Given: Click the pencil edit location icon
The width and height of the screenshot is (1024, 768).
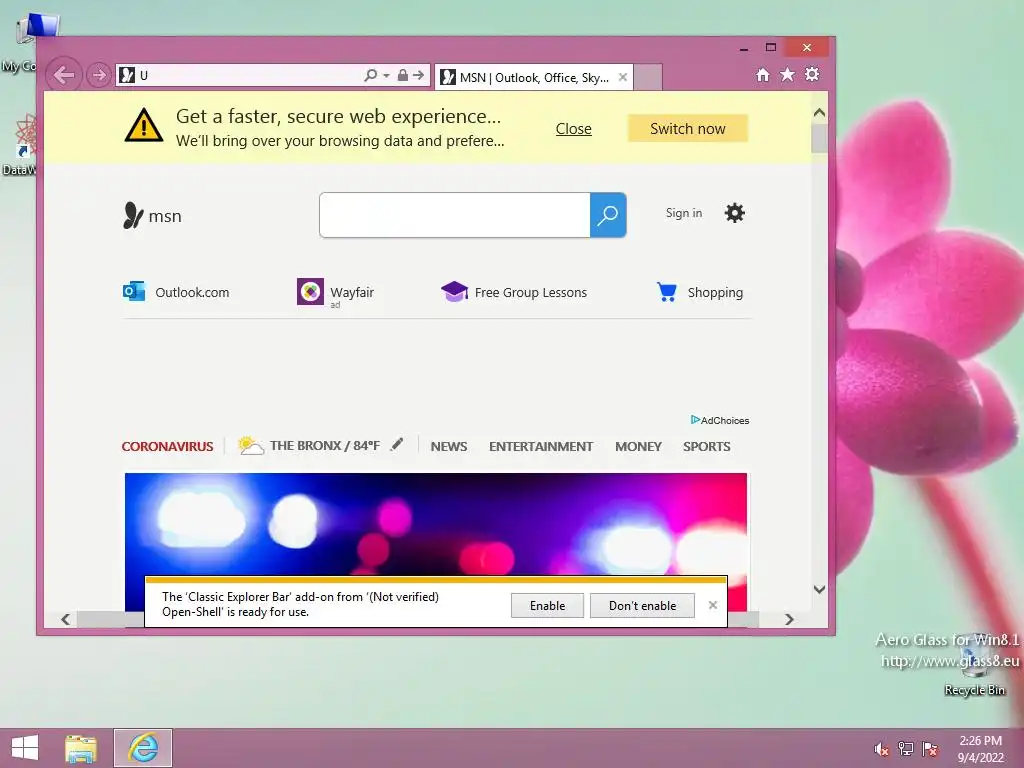Looking at the screenshot, I should (x=397, y=445).
